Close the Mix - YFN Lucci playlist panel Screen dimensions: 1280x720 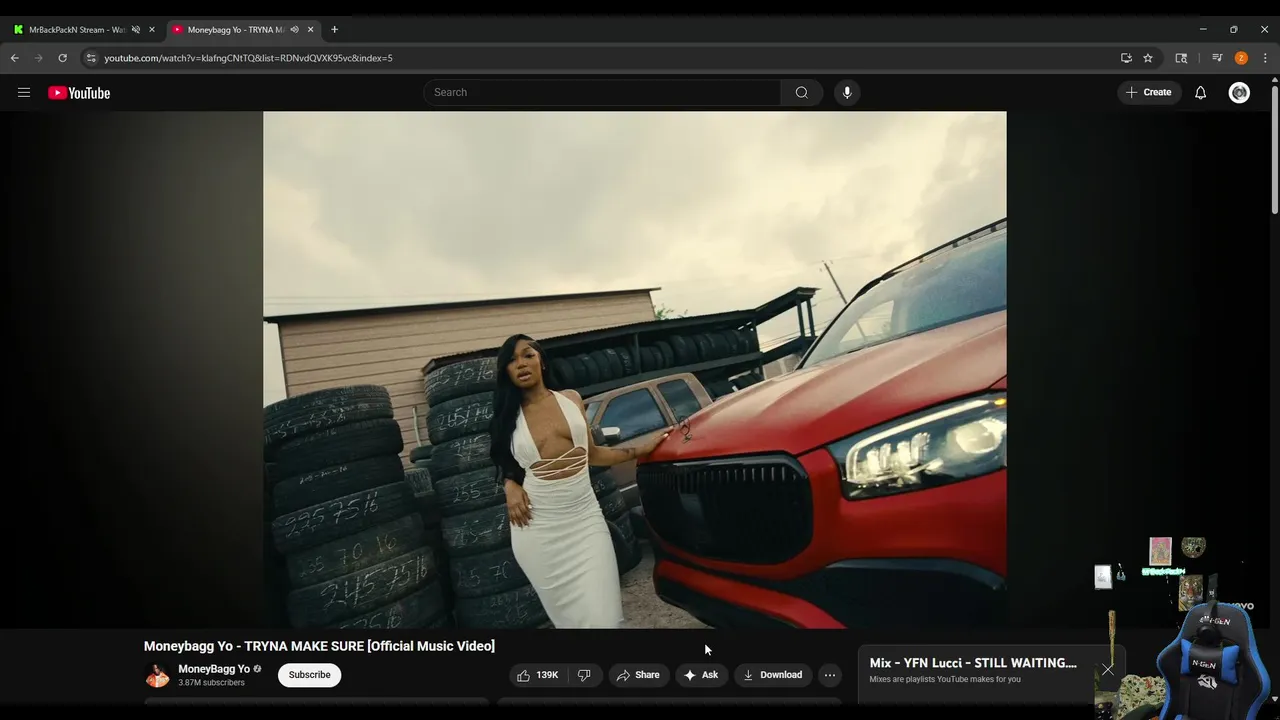pos(1107,670)
